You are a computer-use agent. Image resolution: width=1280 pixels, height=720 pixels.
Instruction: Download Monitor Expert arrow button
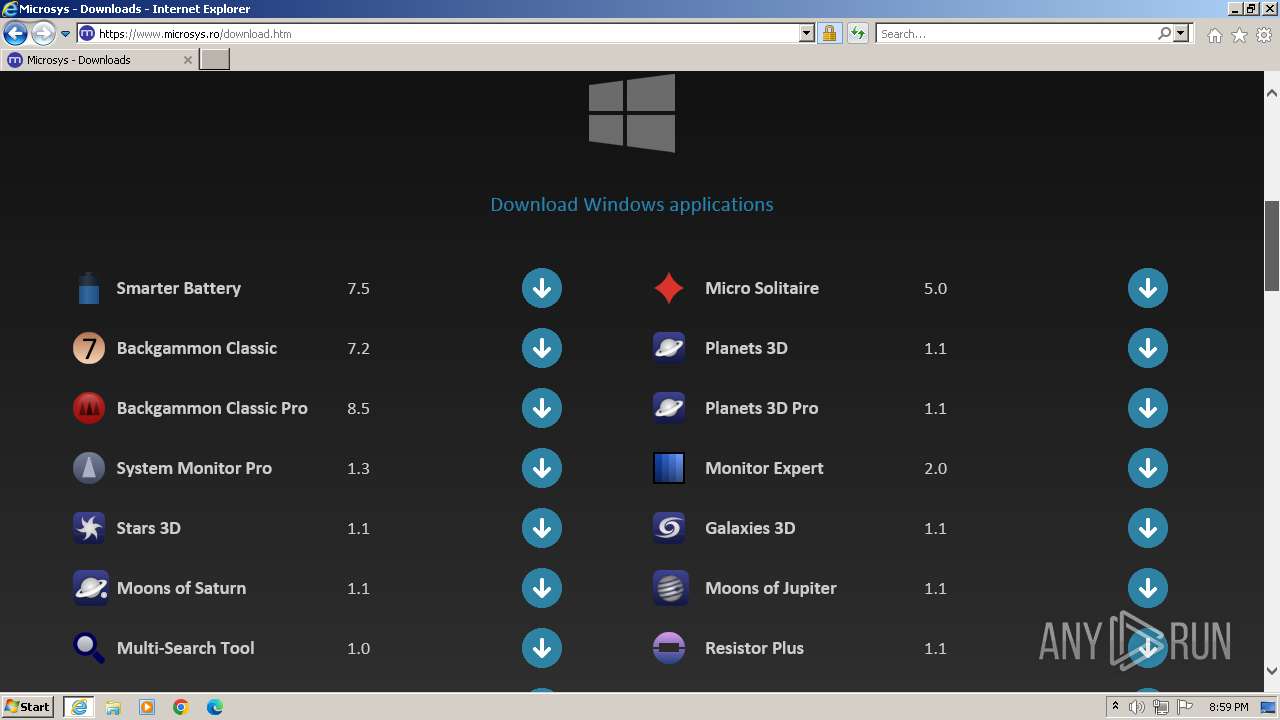(1148, 468)
